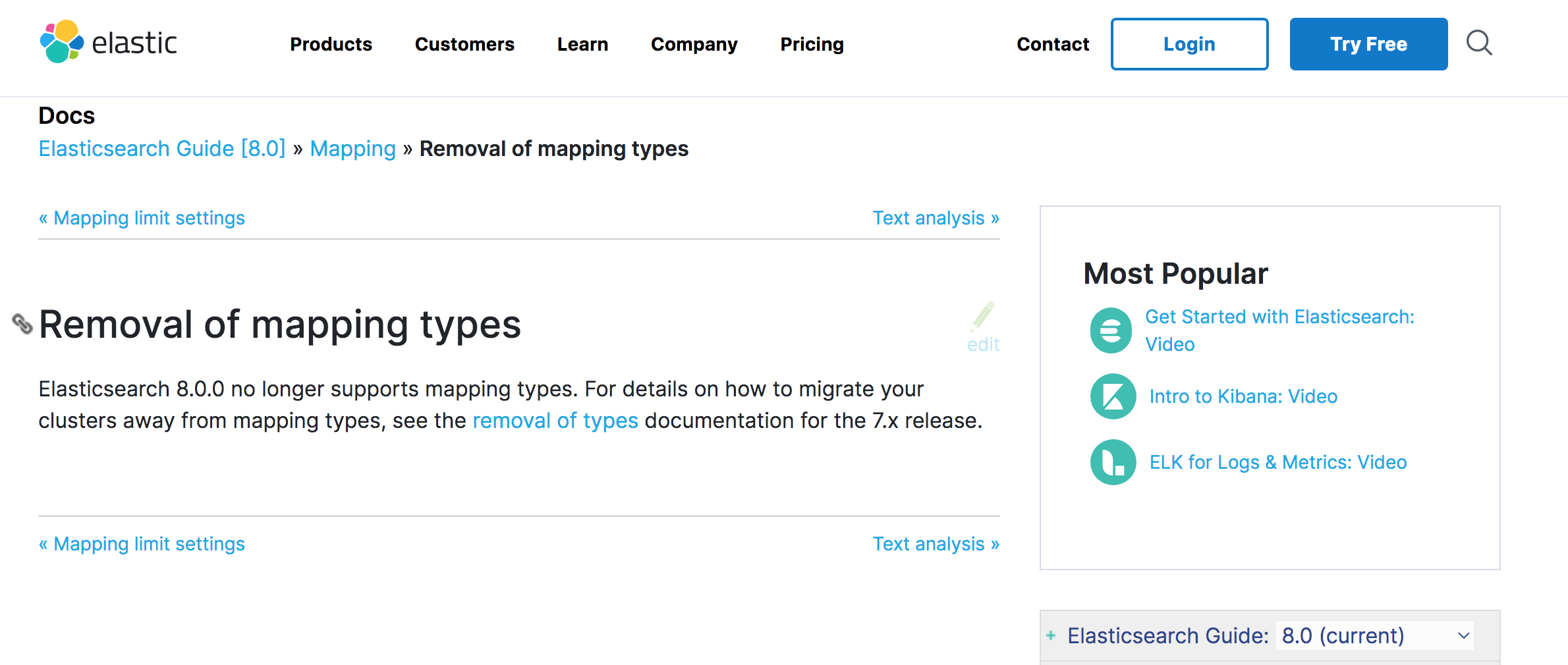Click the edit pencil icon
The width and height of the screenshot is (1568, 665).
point(983,317)
